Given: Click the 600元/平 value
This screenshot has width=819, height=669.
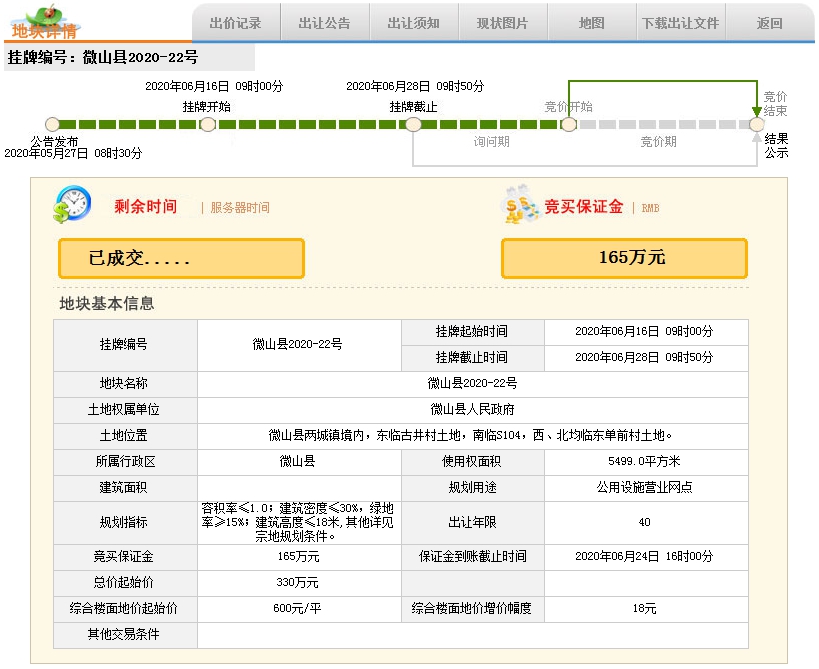Looking at the screenshot, I should (299, 609).
